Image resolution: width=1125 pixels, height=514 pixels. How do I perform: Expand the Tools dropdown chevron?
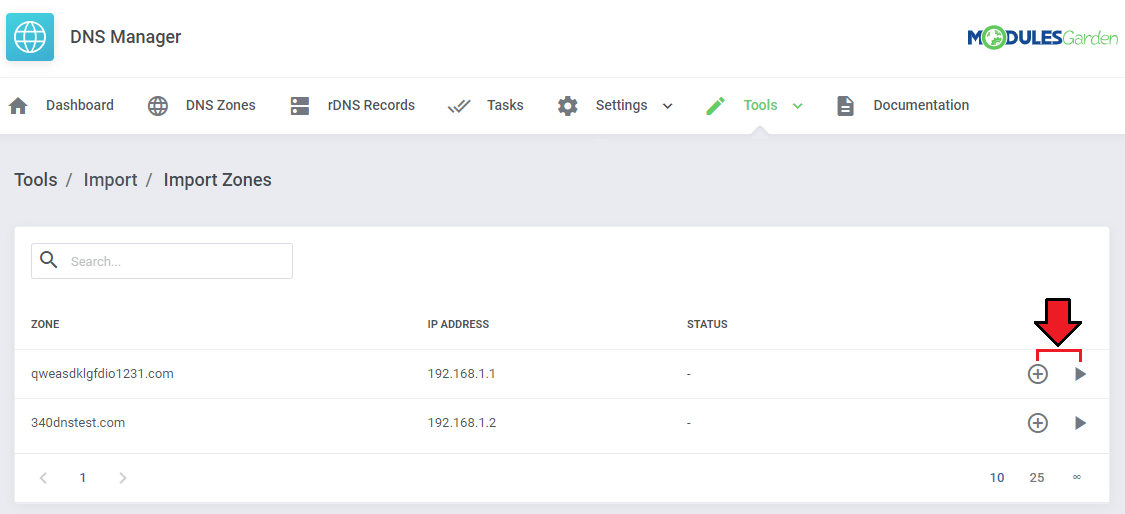click(797, 106)
